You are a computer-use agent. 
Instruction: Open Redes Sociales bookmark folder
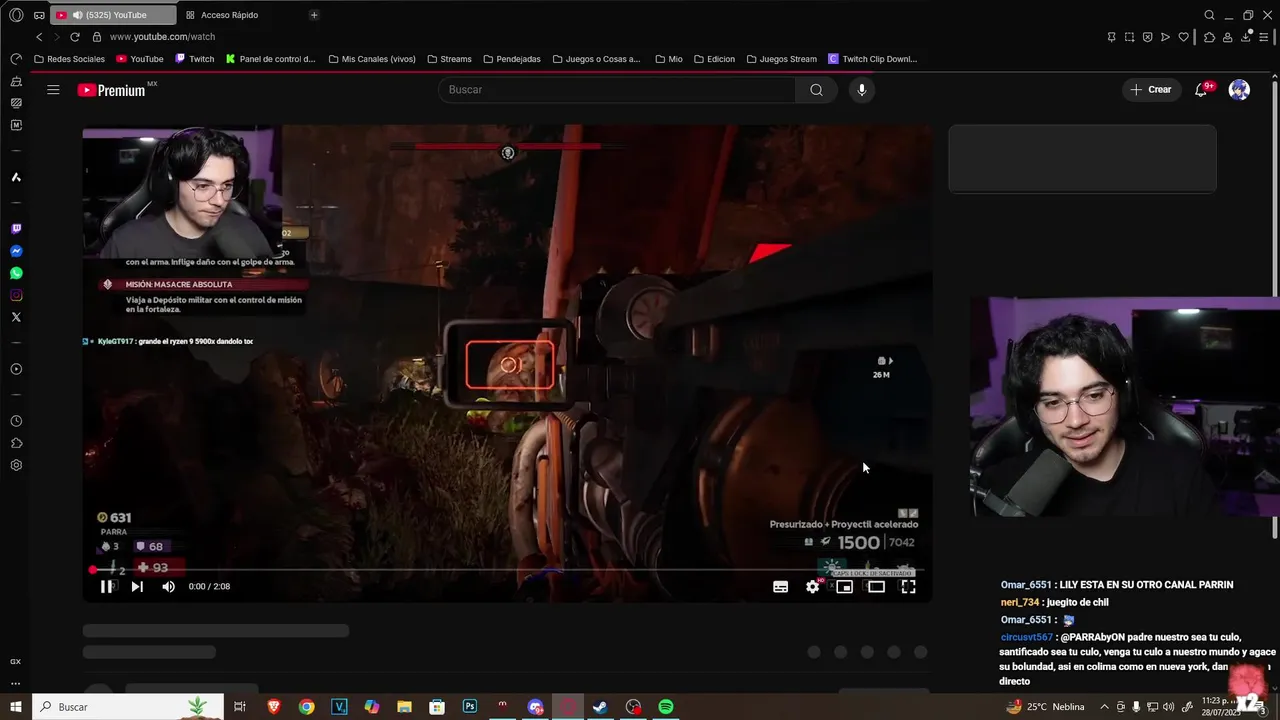click(x=69, y=59)
